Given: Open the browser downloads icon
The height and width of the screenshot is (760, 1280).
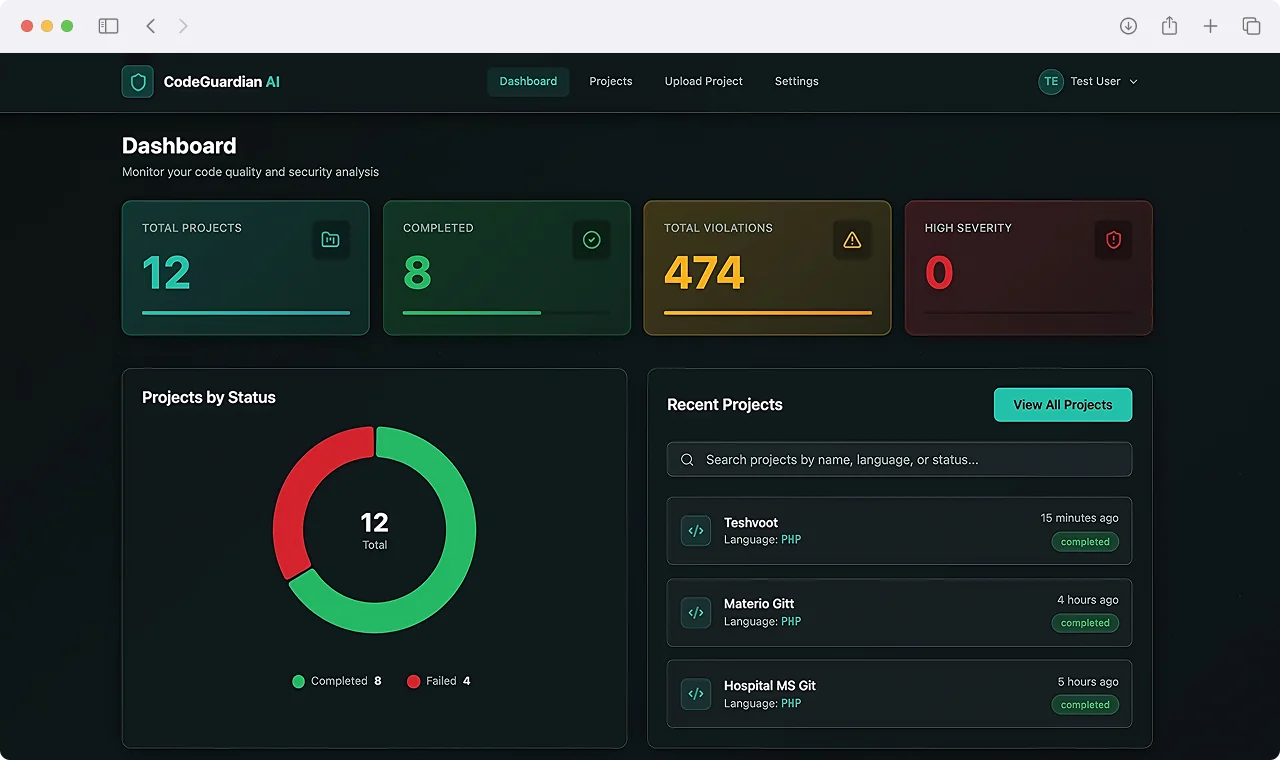Looking at the screenshot, I should tap(1129, 26).
